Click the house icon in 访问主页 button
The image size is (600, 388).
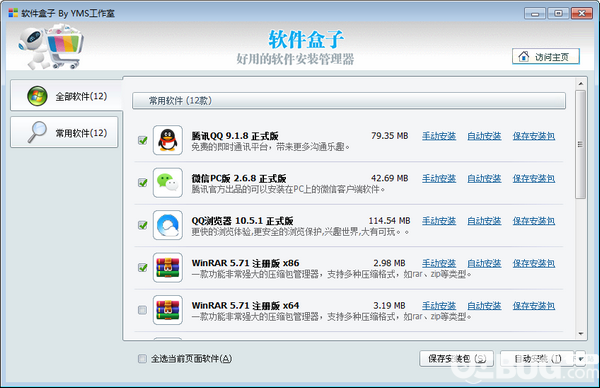pyautogui.click(x=523, y=57)
